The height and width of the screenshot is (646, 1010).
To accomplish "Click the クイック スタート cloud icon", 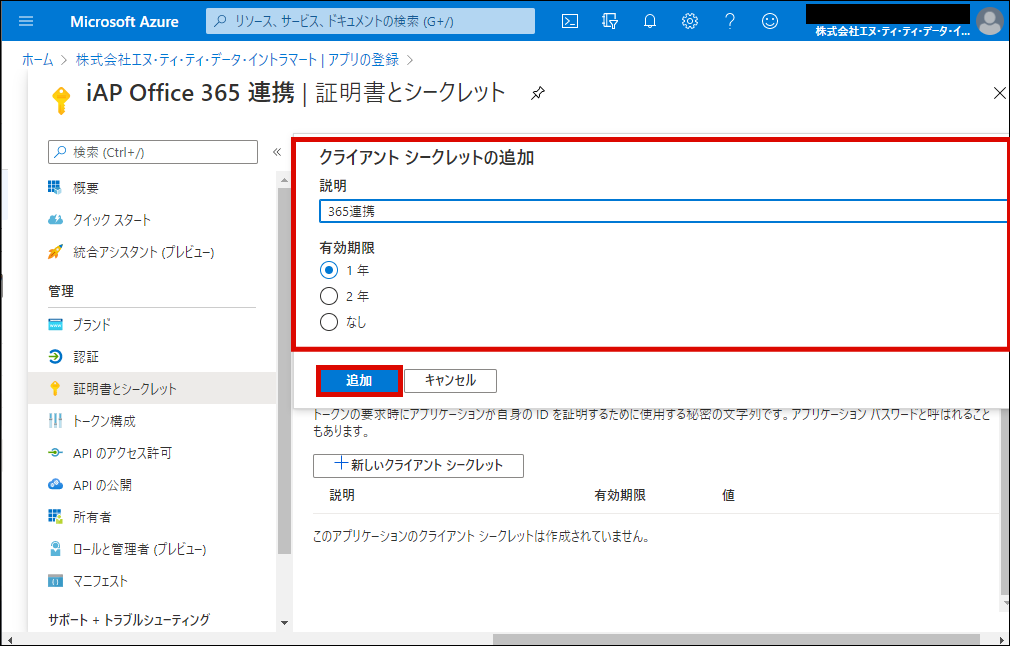I will click(x=55, y=220).
